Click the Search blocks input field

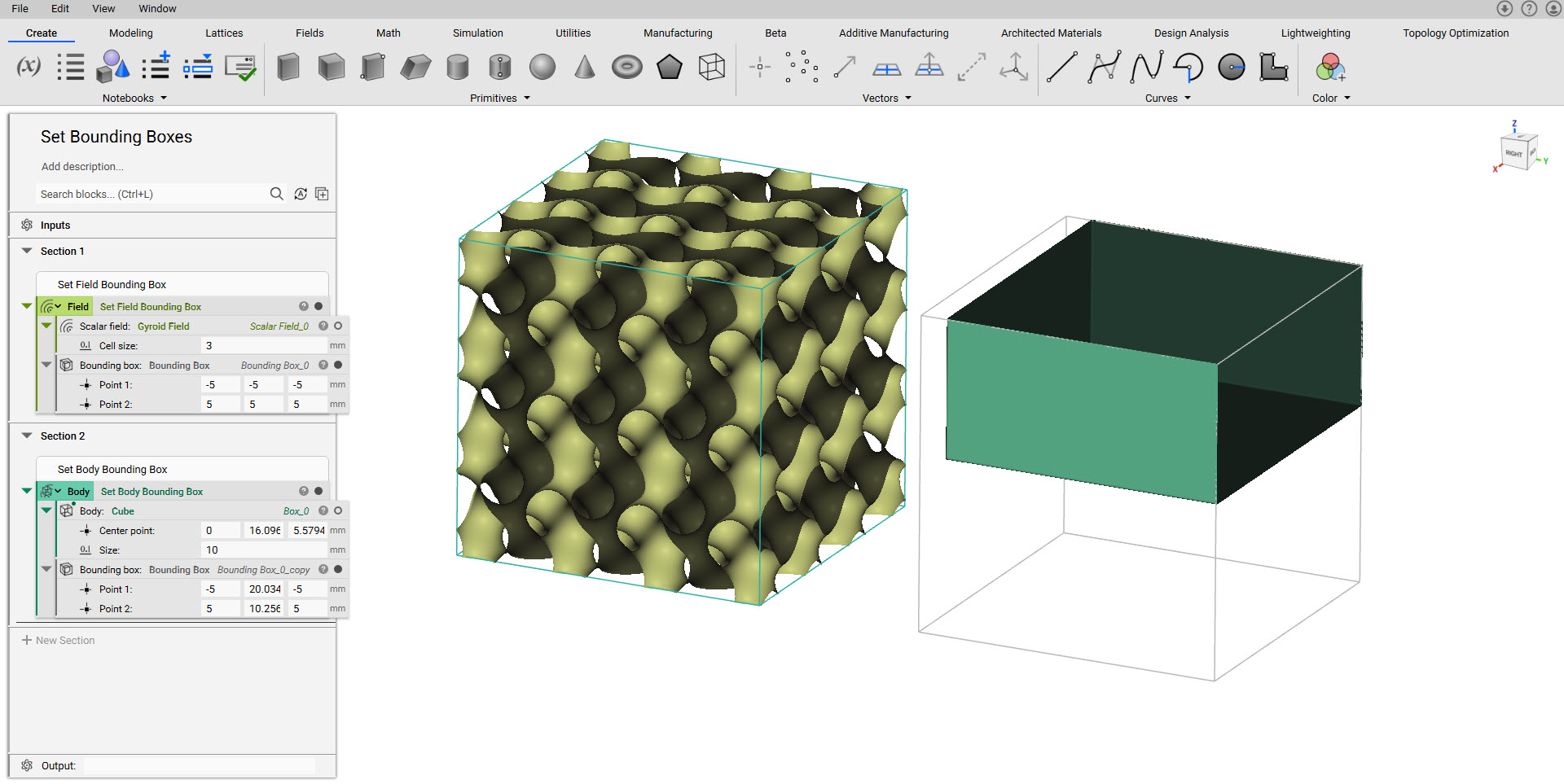151,194
